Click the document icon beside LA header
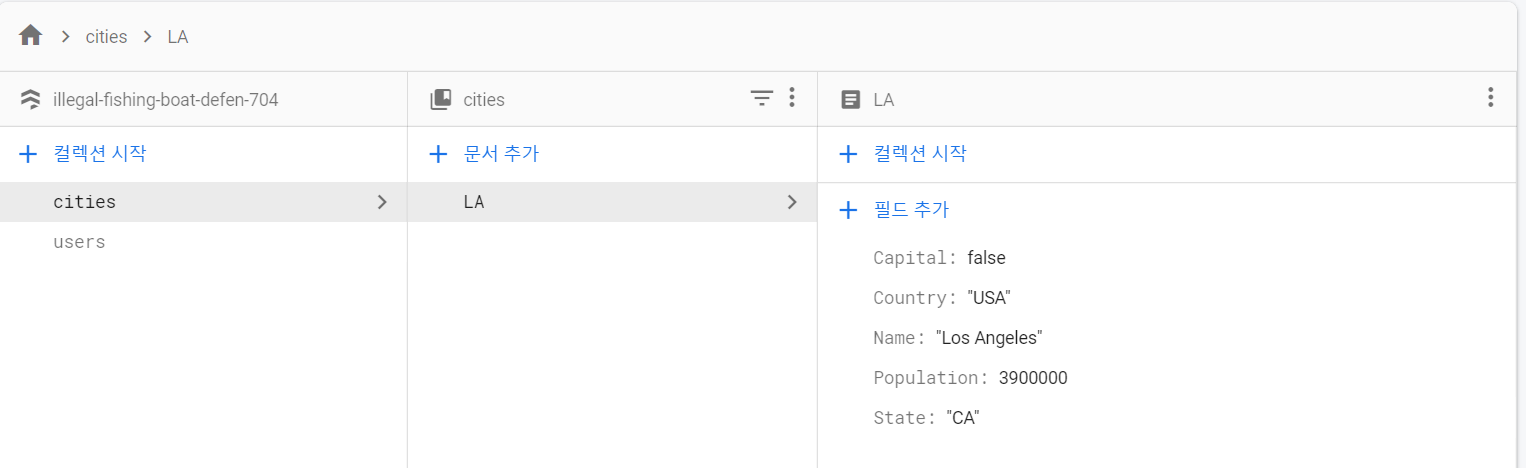This screenshot has height=468, width=1526. point(850,99)
